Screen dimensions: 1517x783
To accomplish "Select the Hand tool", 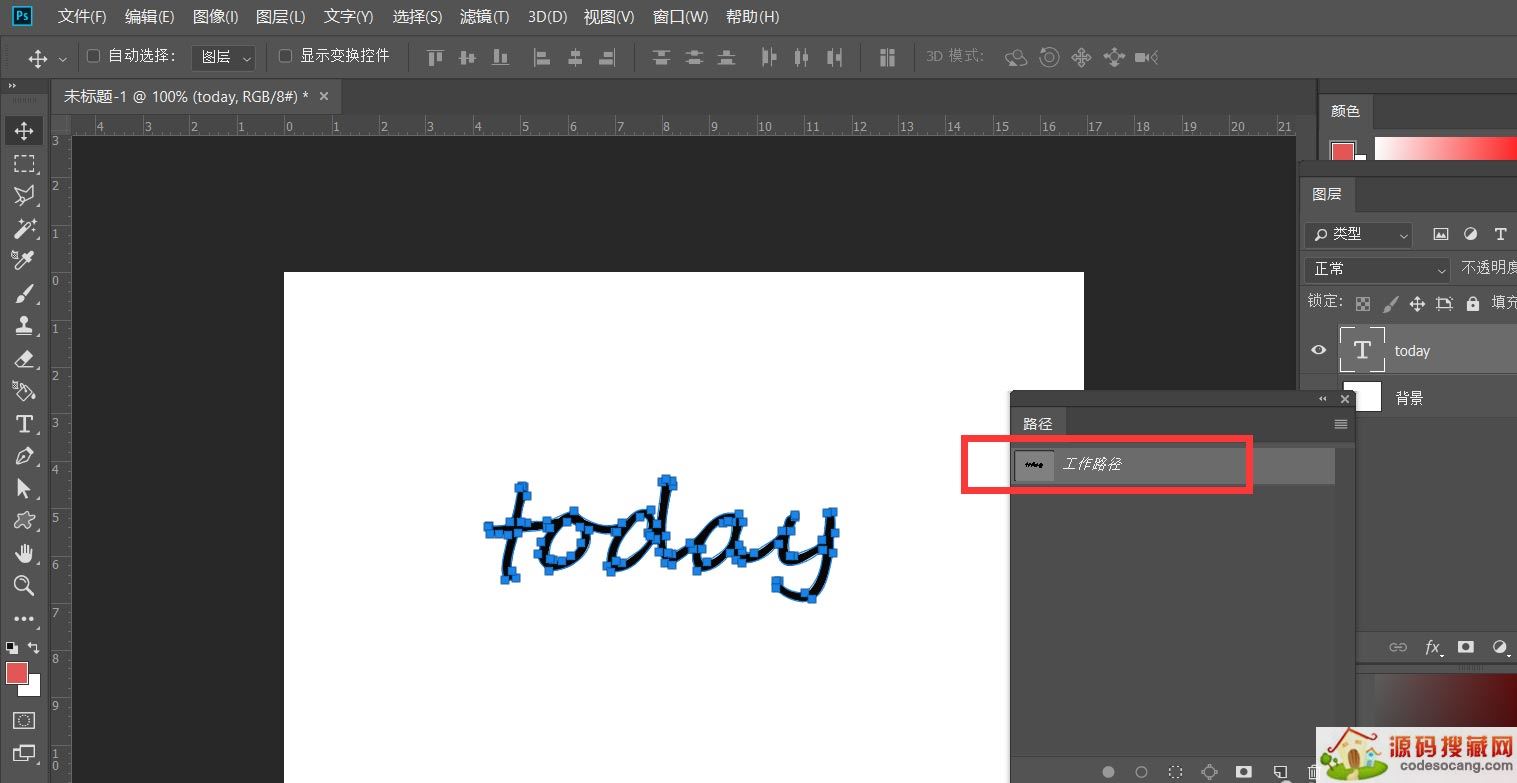I will pos(24,553).
